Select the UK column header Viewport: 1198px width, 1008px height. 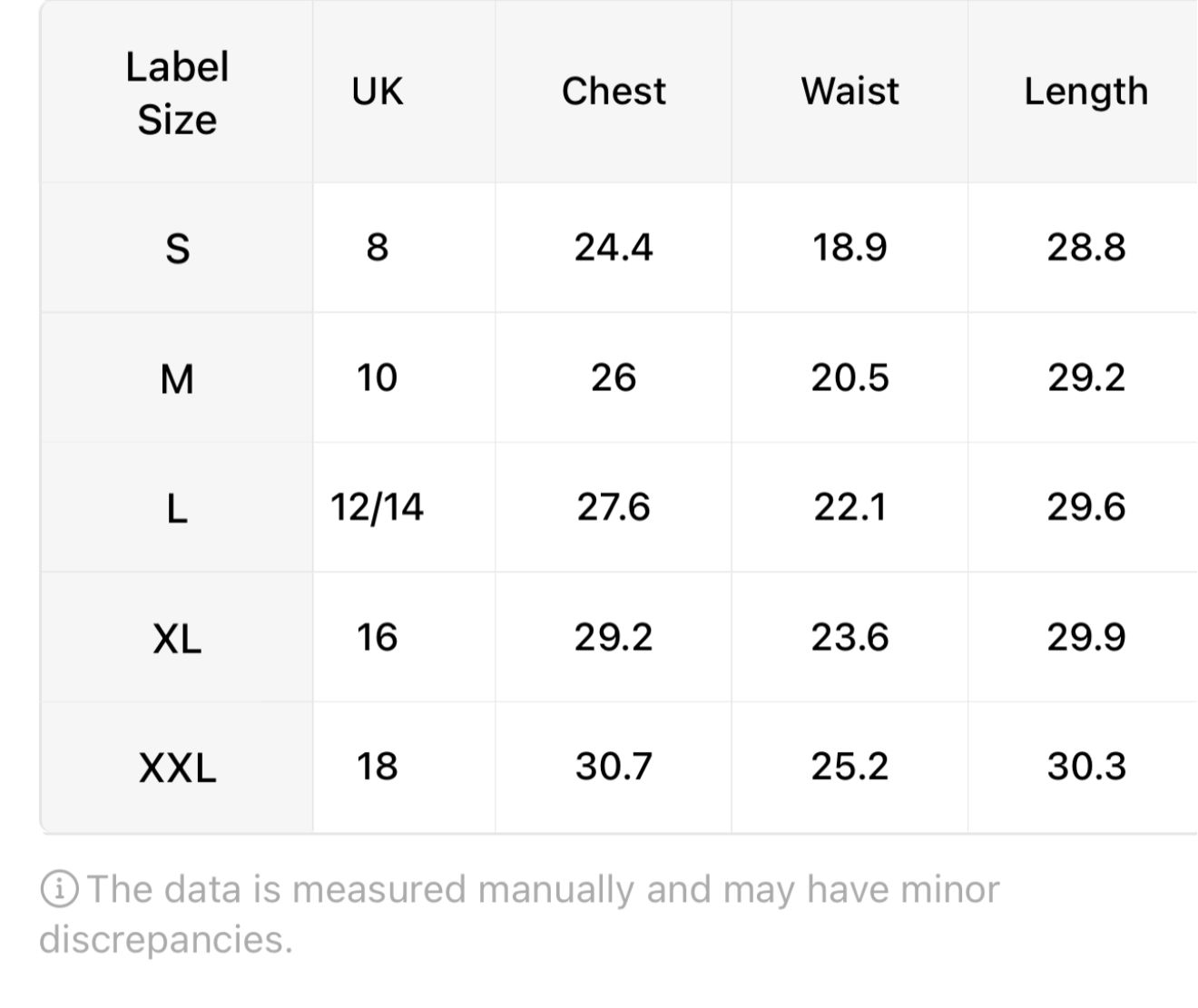(378, 91)
